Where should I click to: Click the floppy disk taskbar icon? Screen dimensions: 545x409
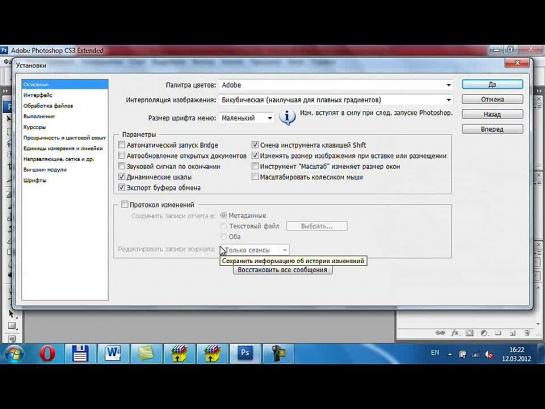pyautogui.click(x=80, y=354)
